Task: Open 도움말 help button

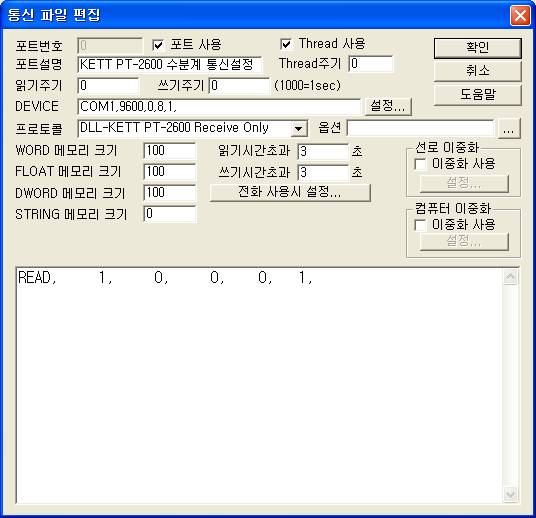Action: (478, 94)
